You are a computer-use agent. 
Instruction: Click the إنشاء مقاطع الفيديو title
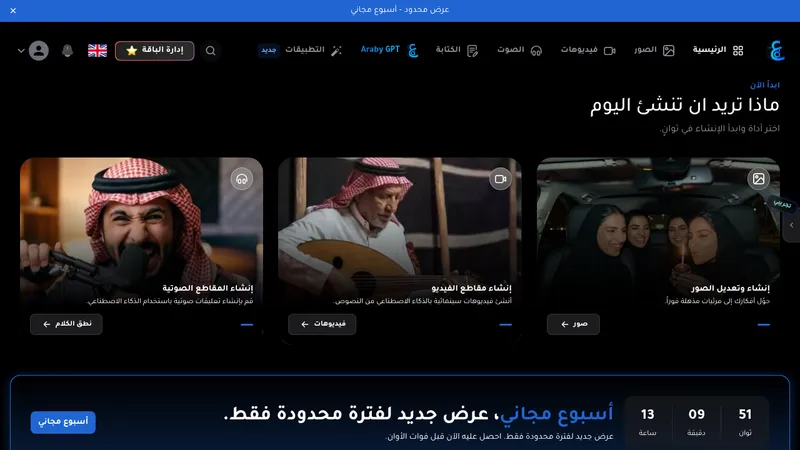(471, 288)
